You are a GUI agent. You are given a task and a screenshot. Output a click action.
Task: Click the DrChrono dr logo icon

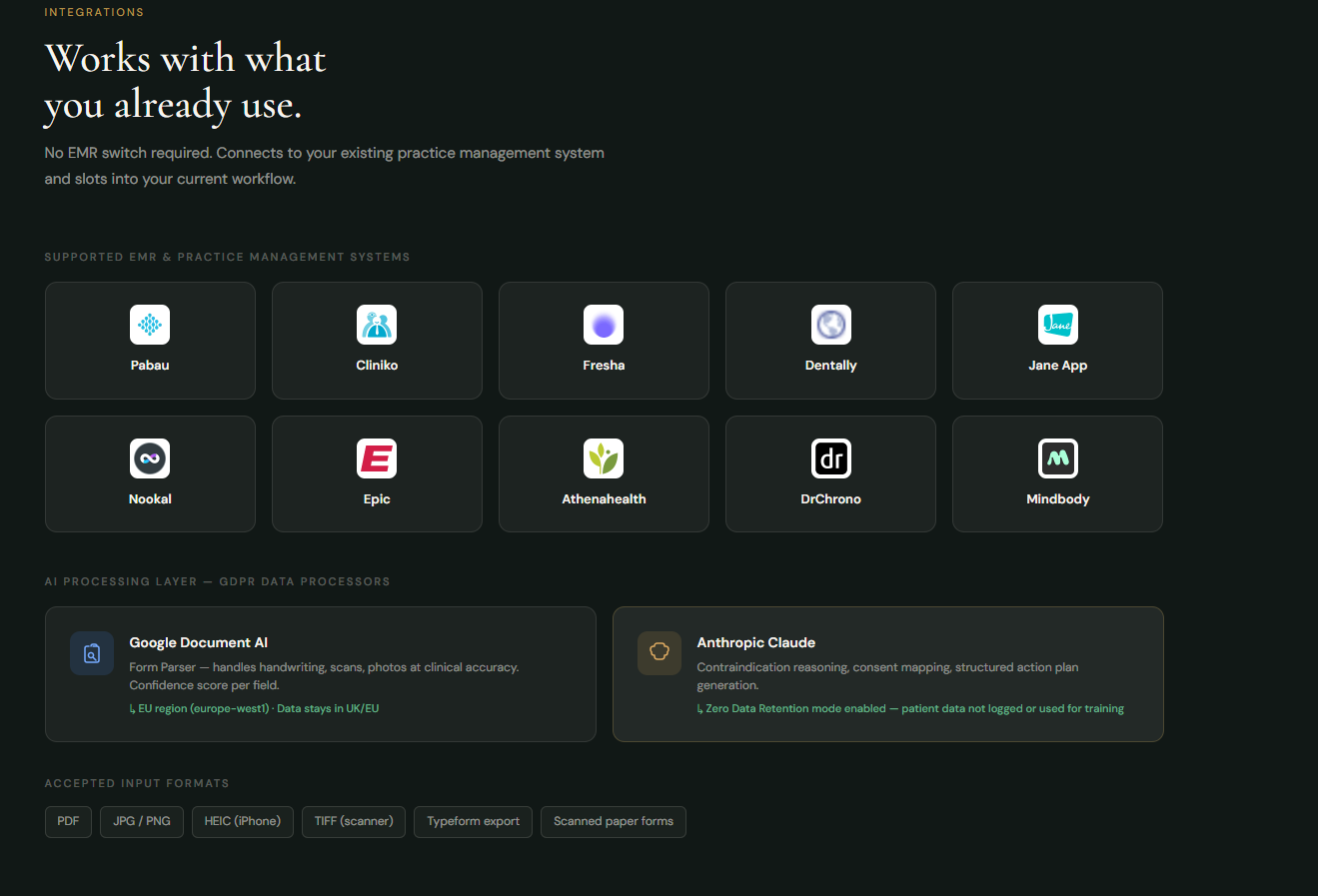pyautogui.click(x=831, y=458)
